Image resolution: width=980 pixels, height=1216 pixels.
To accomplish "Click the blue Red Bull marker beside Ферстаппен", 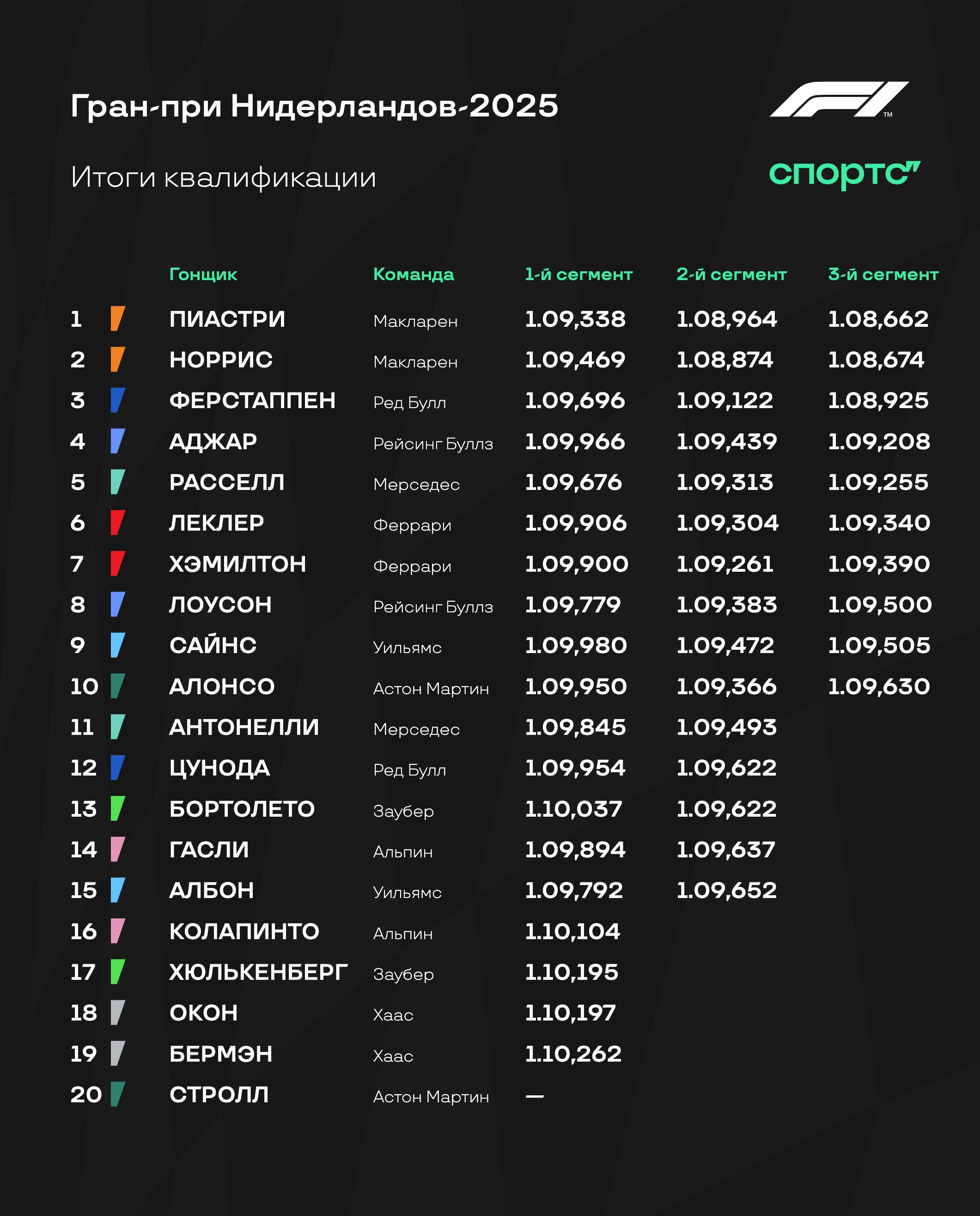I will 117,400.
